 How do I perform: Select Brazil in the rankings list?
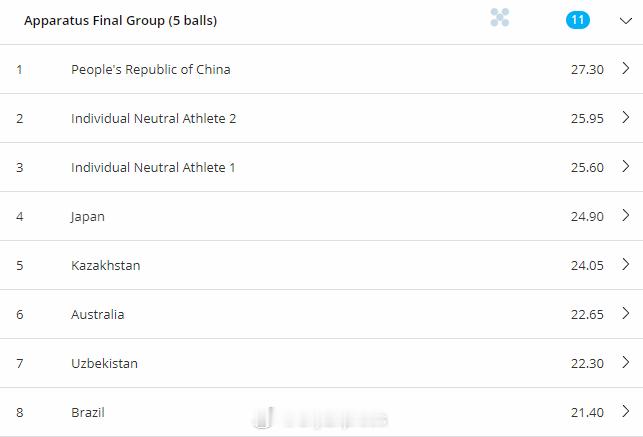[88, 412]
